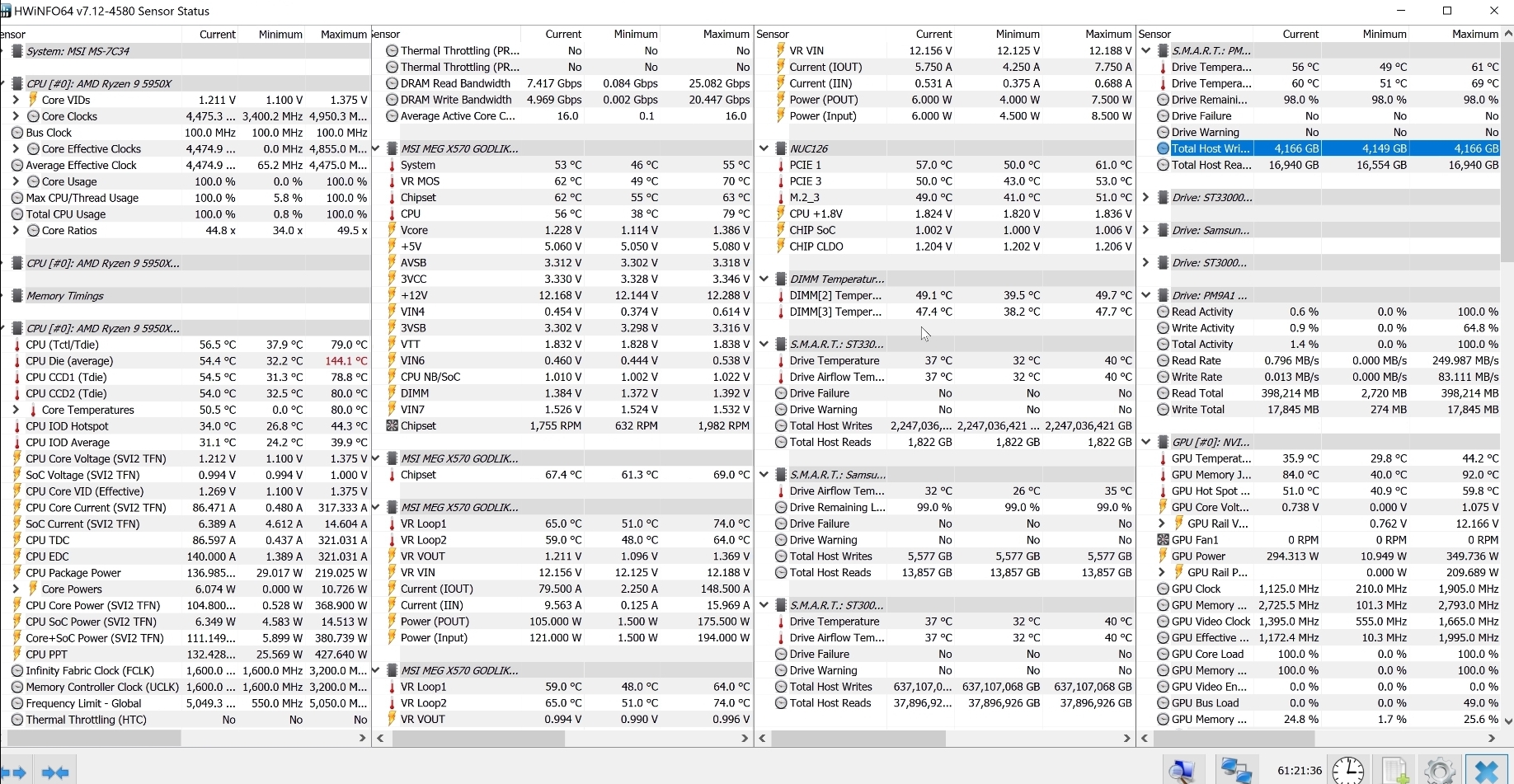Select the Memory Controller Clock (UCLK) row
Viewport: 1514px width, 784px height.
coord(189,688)
